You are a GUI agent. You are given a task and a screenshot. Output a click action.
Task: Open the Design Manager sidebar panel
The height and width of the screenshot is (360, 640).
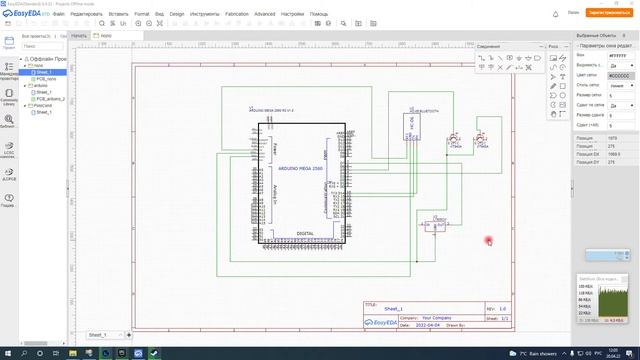9,71
